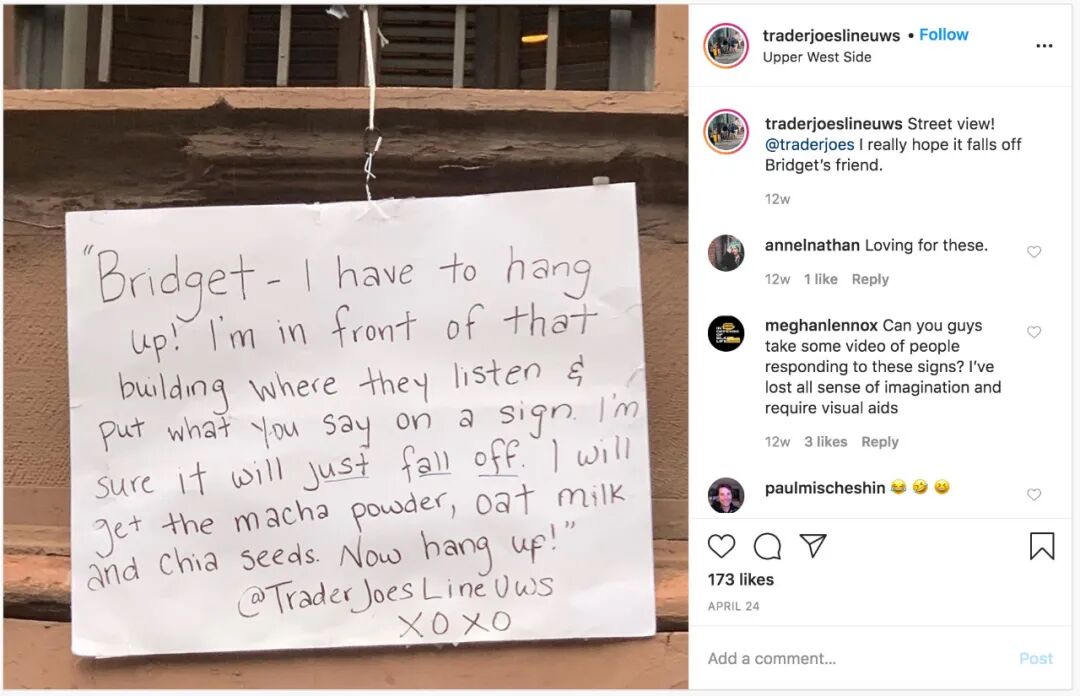Reply to meghanlennox's comment

pos(880,442)
